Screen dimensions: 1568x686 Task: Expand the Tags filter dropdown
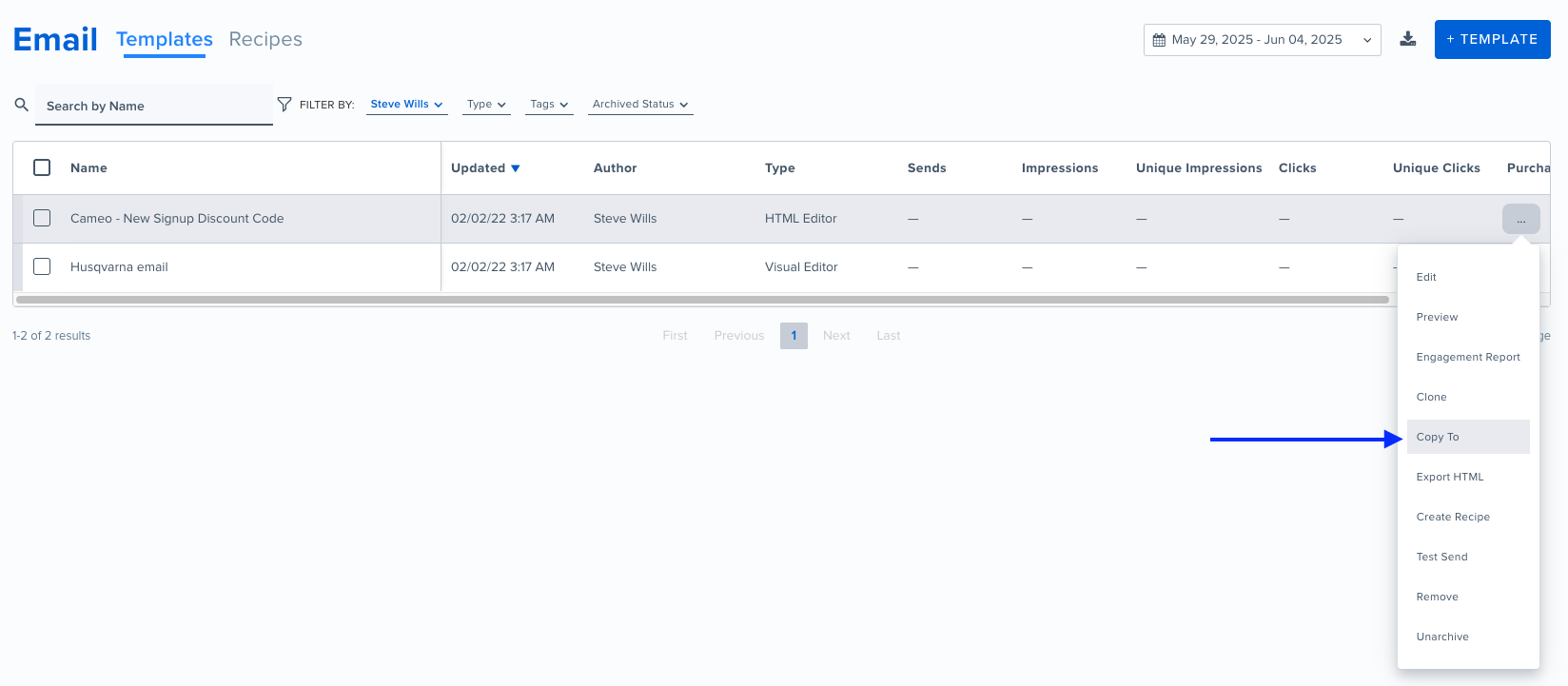(x=549, y=105)
